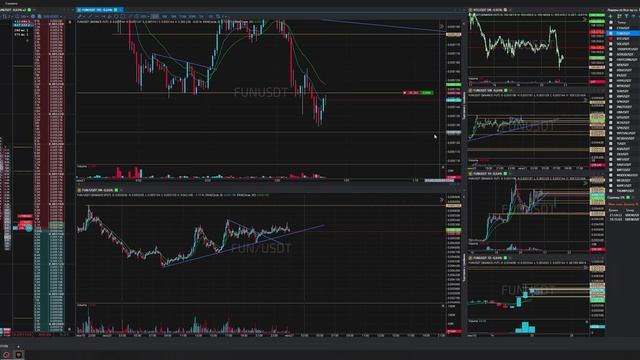Open the second icon in bottom-left taskbar
Image resolution: width=640 pixels, height=360 pixels.
[19, 355]
